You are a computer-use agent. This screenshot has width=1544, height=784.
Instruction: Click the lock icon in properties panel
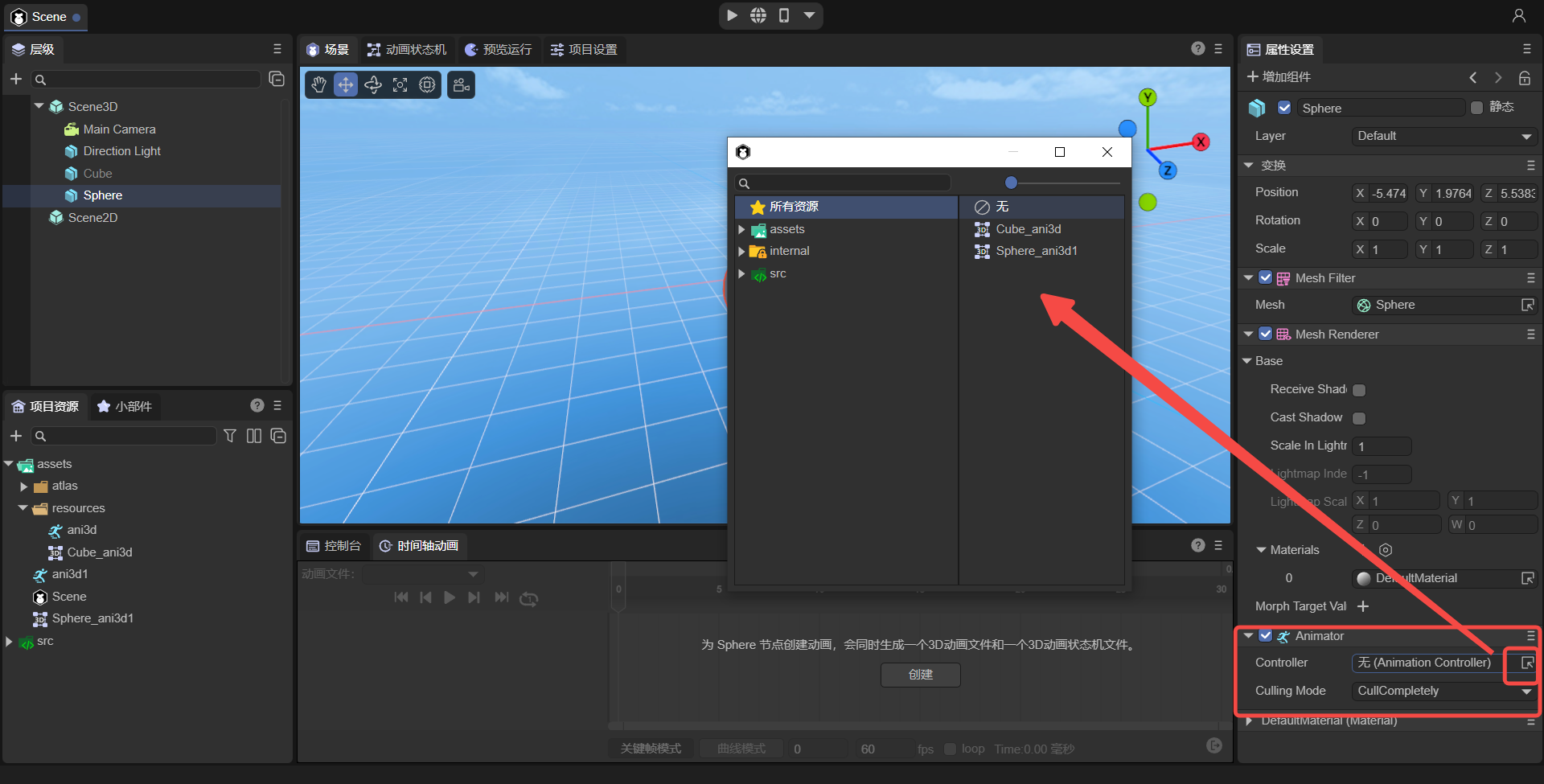(x=1524, y=78)
